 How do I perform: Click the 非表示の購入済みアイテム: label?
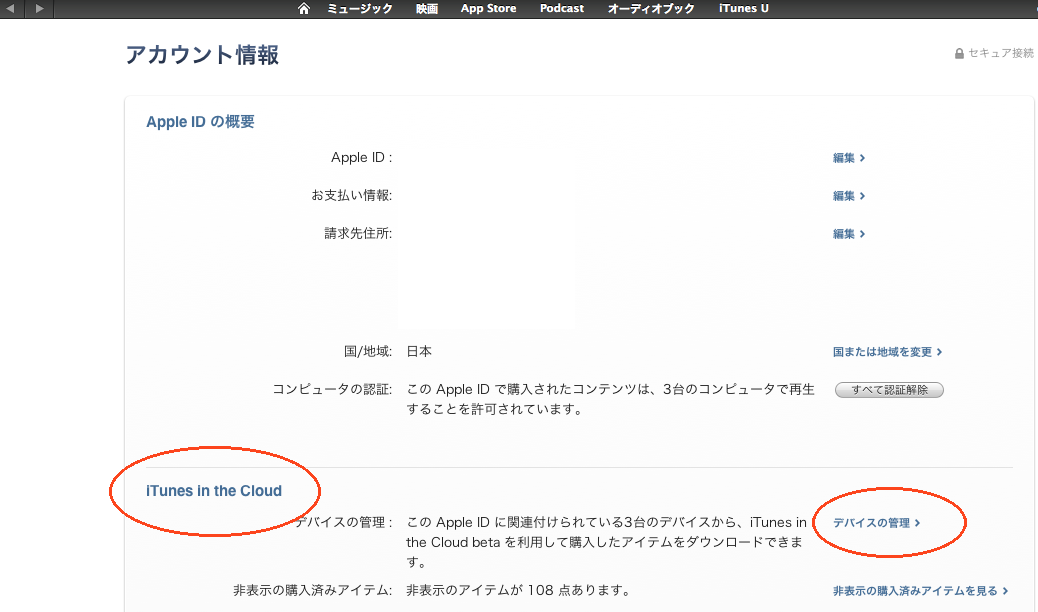[x=312, y=590]
